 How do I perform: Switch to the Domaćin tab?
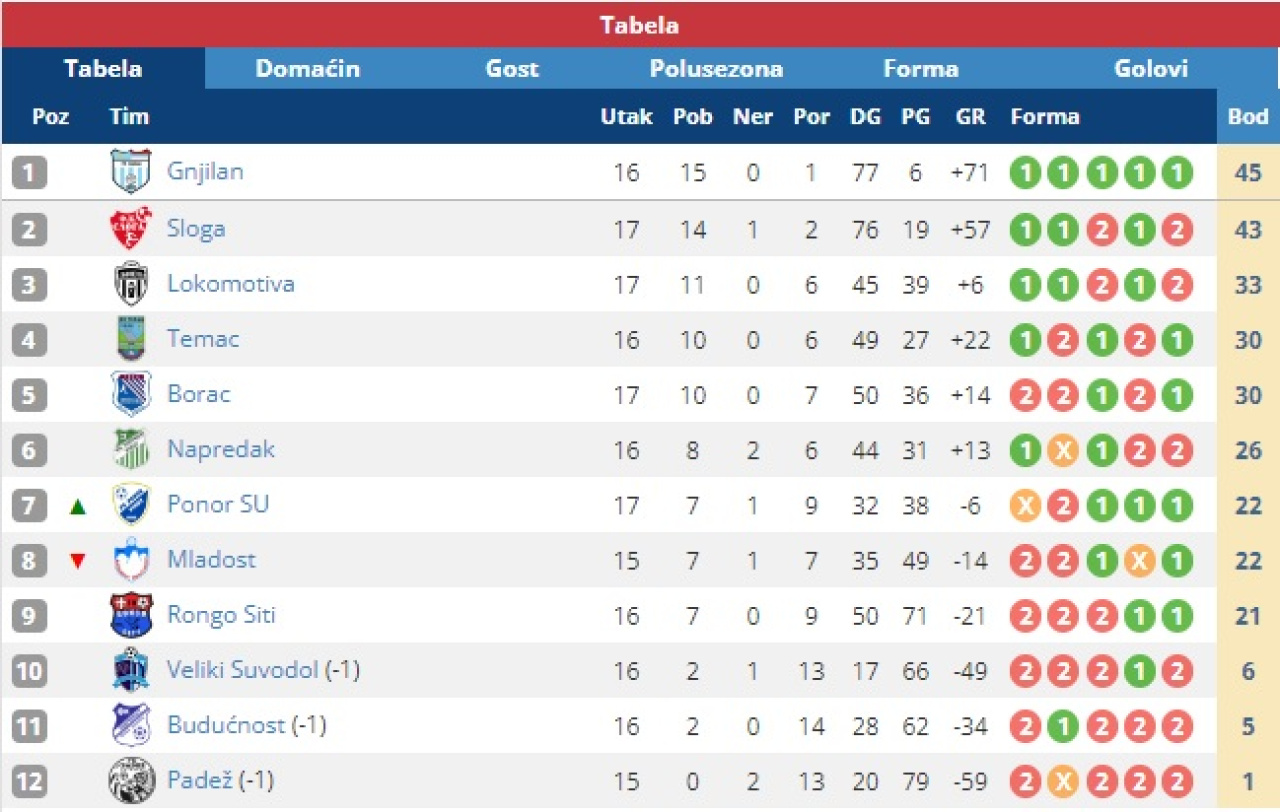coord(307,69)
